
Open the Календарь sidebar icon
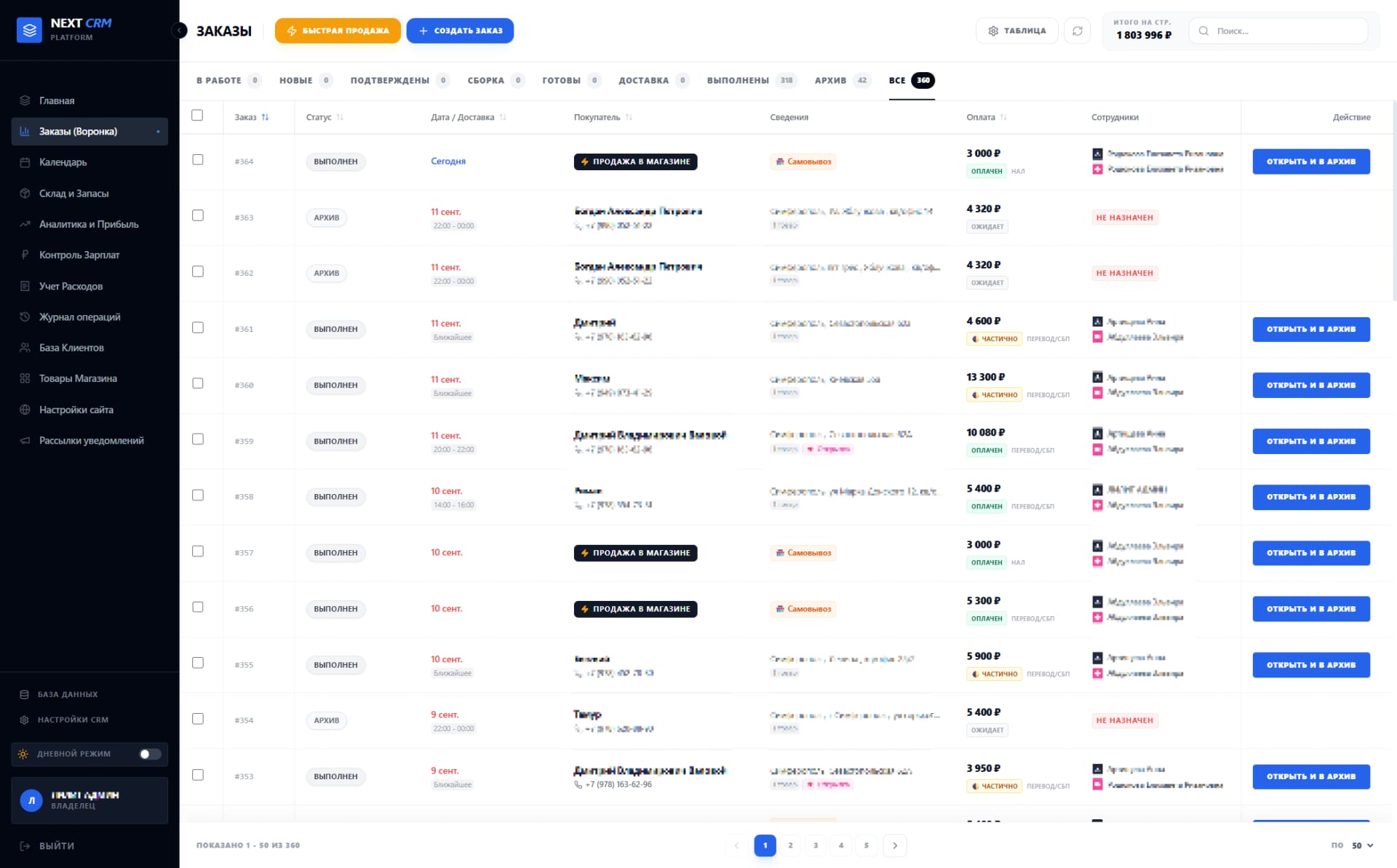(x=25, y=162)
